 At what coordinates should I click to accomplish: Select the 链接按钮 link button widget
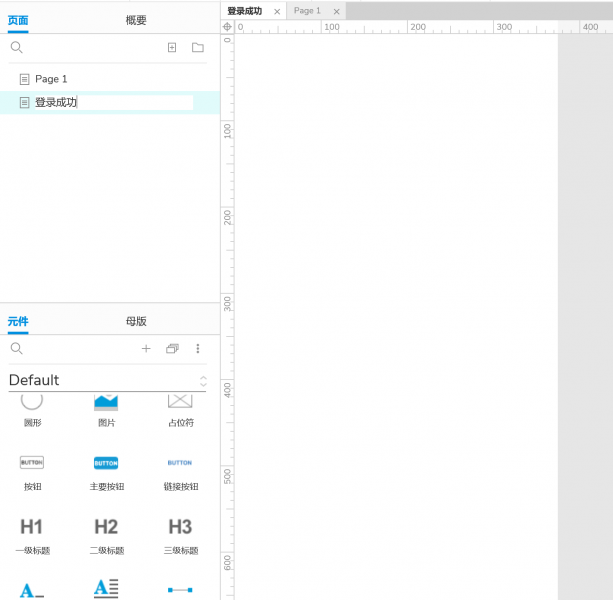pos(181,473)
